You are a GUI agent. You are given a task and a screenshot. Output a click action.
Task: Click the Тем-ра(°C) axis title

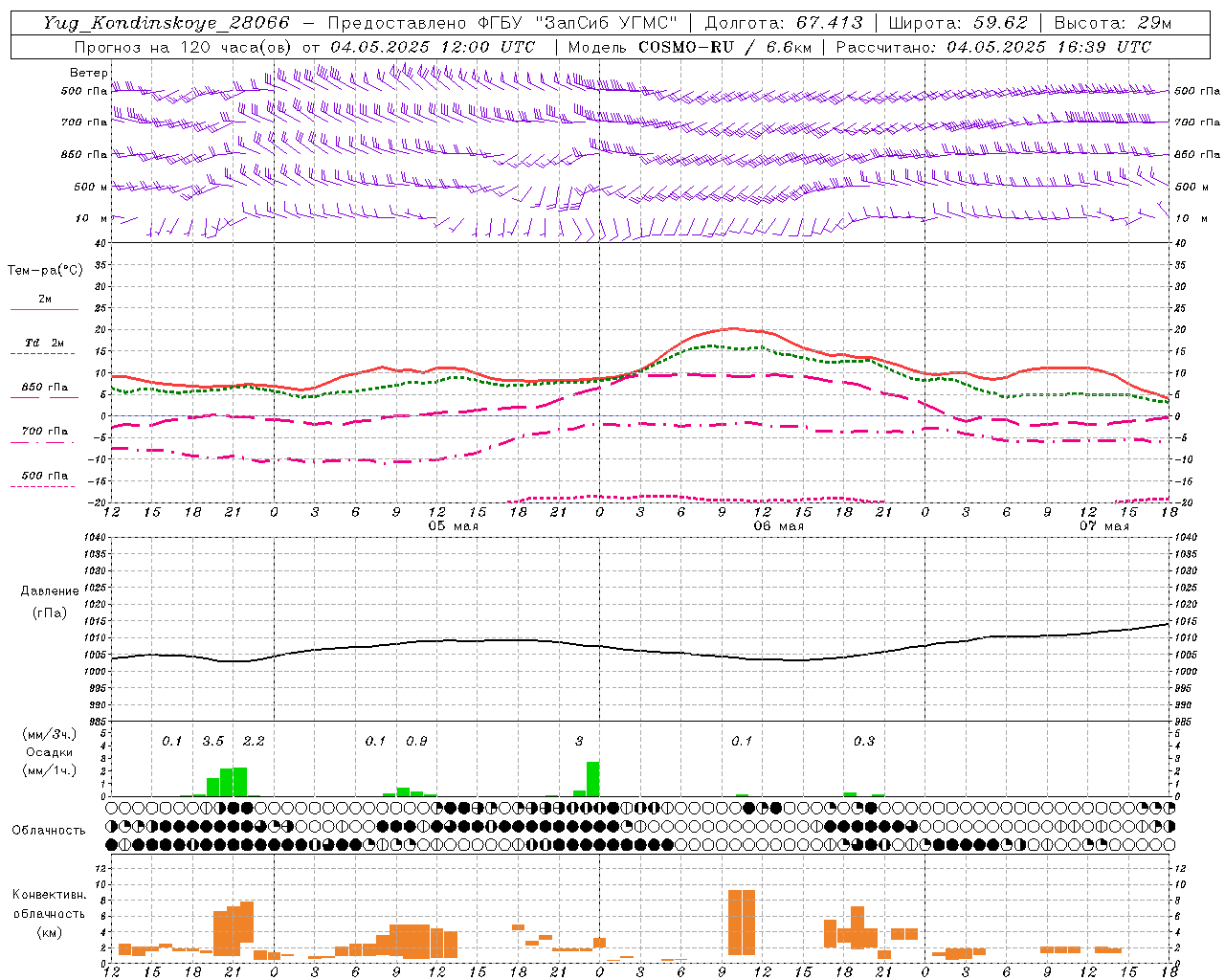(45, 271)
